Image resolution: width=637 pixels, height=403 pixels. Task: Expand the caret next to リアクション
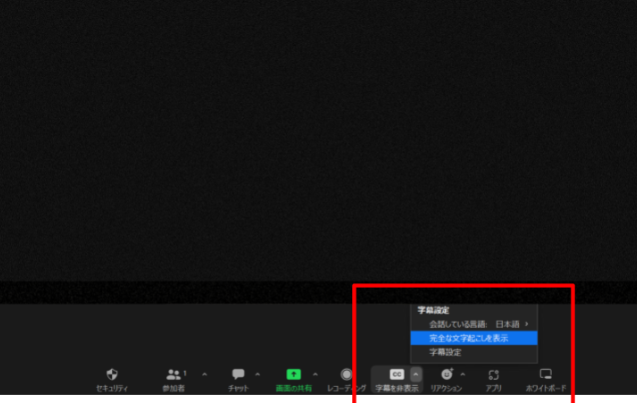point(462,374)
